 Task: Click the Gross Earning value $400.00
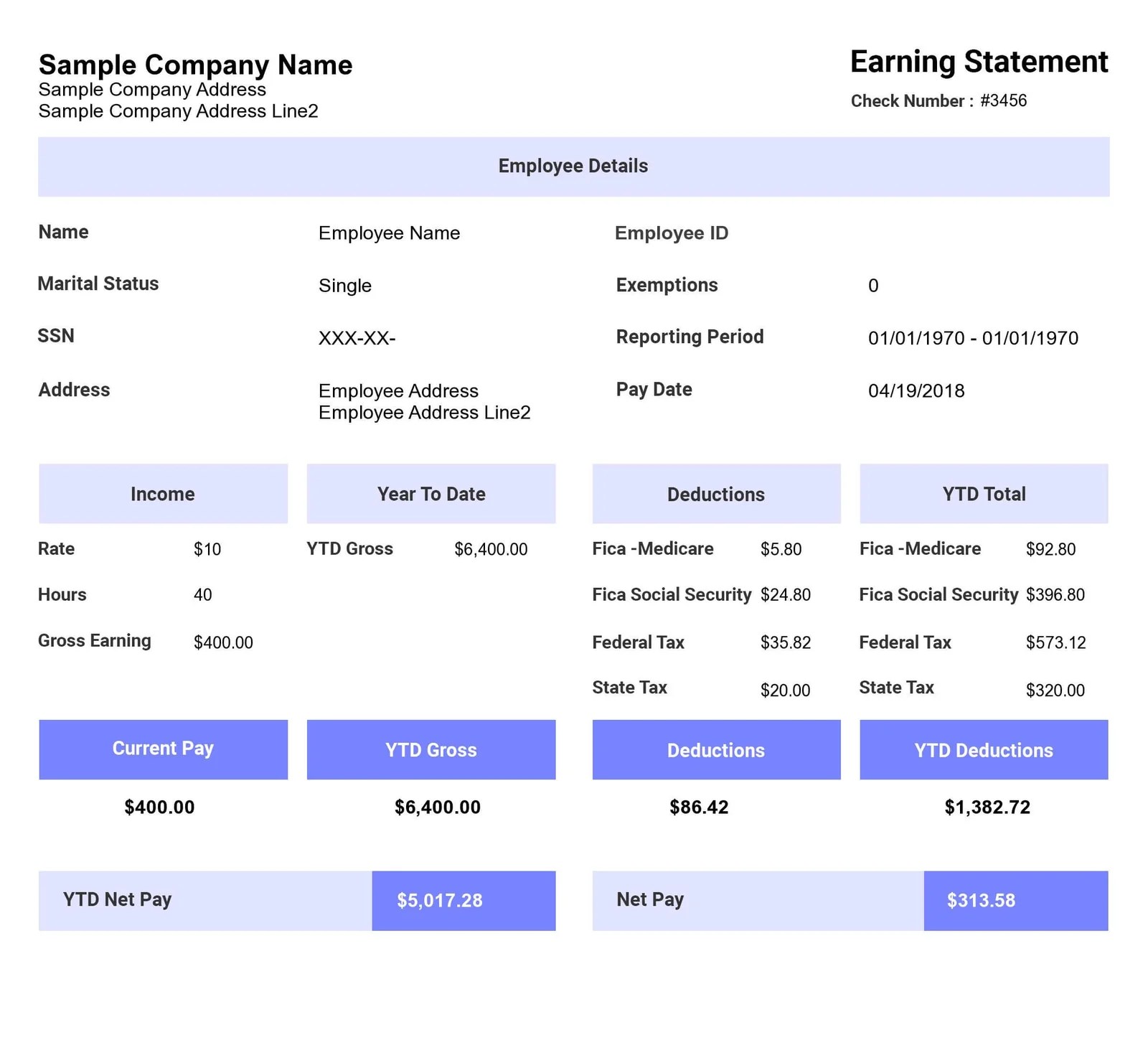(223, 642)
